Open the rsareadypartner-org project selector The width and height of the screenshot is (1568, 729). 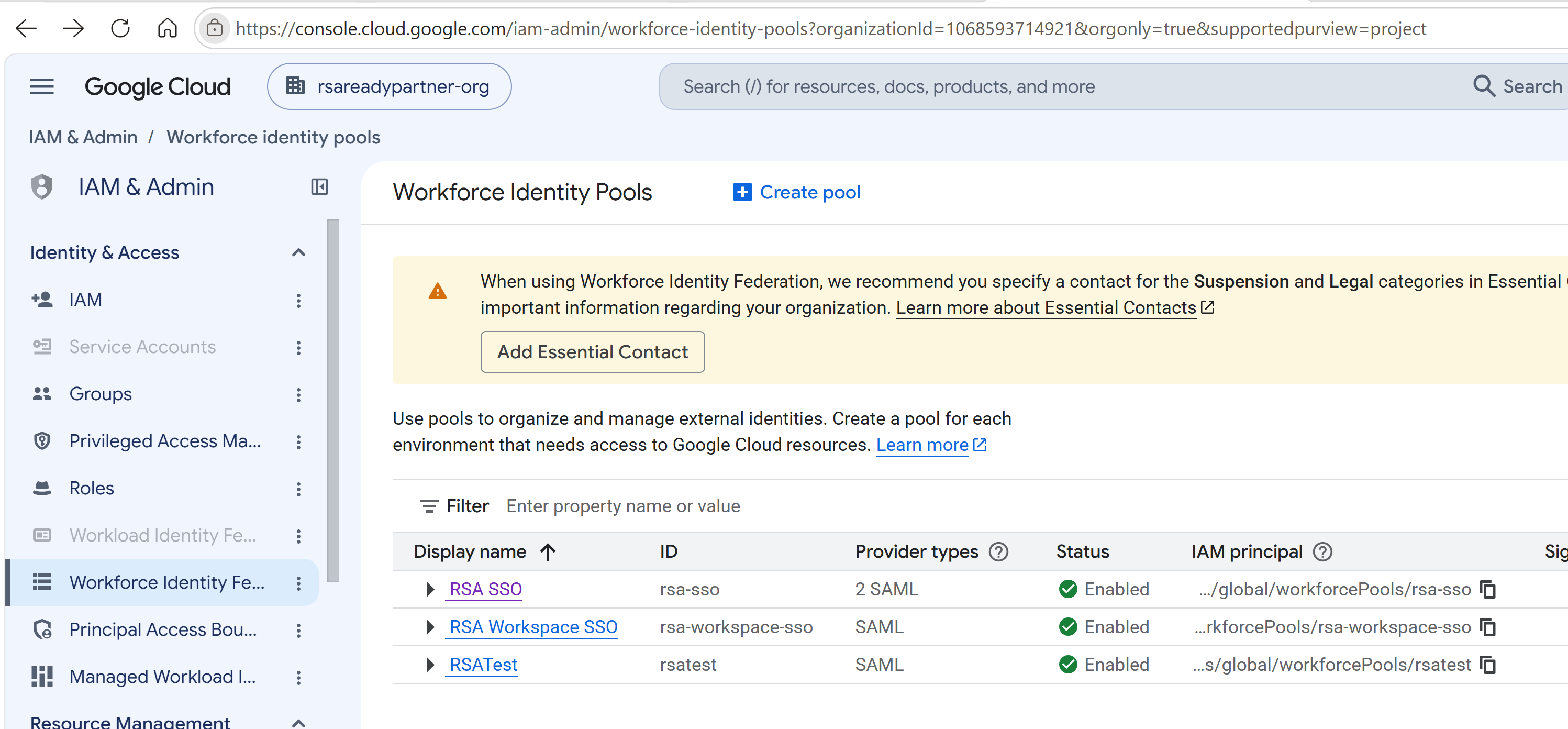click(389, 86)
